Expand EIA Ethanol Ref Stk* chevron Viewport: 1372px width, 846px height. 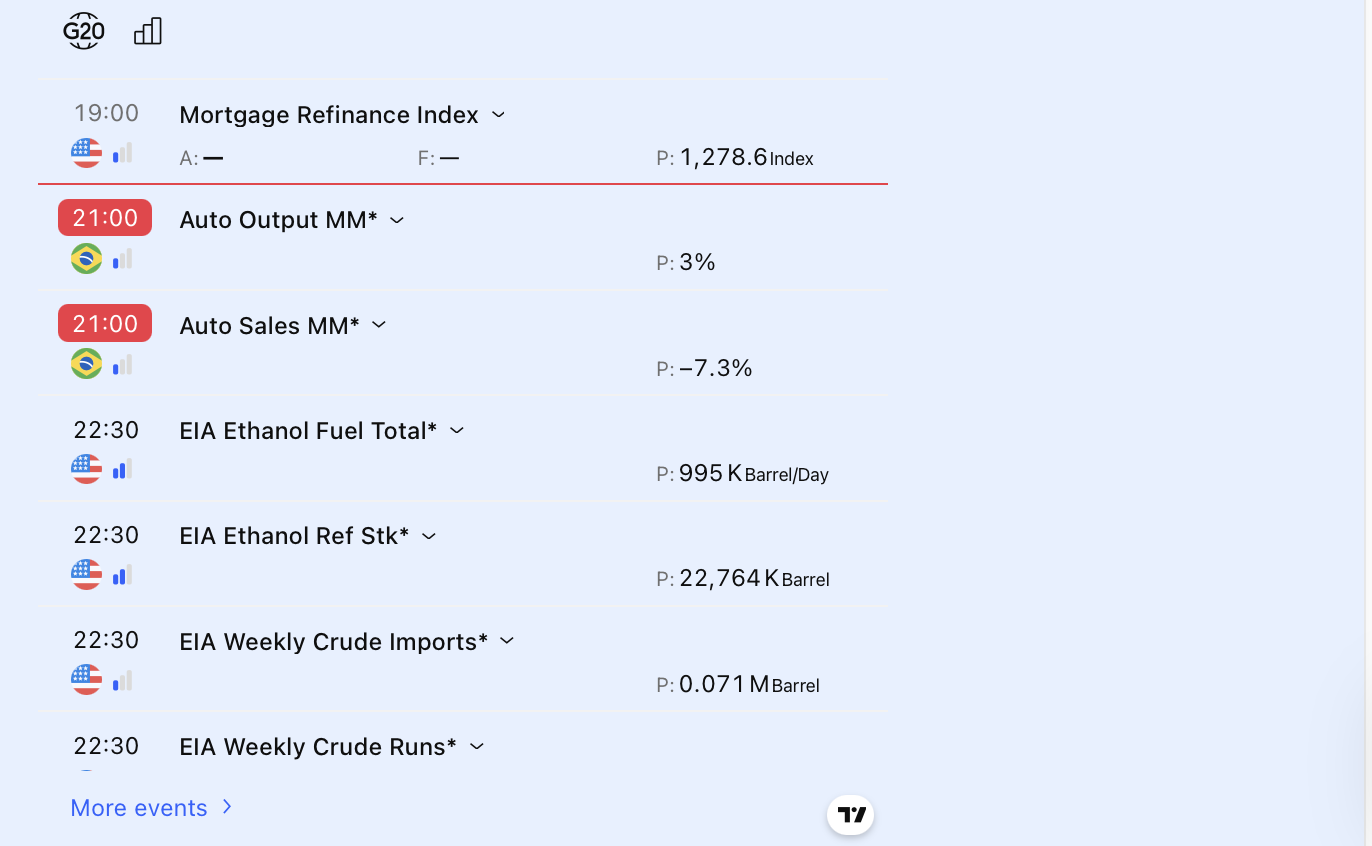click(x=429, y=536)
